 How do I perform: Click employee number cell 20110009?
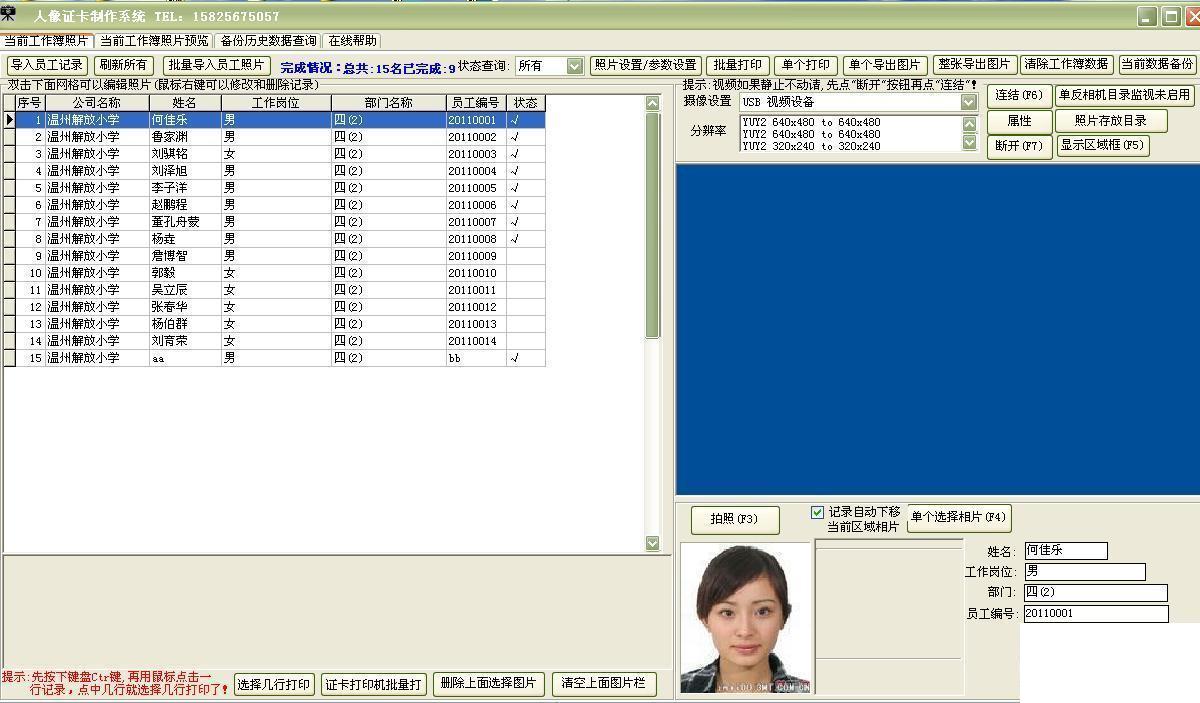[x=476, y=256]
